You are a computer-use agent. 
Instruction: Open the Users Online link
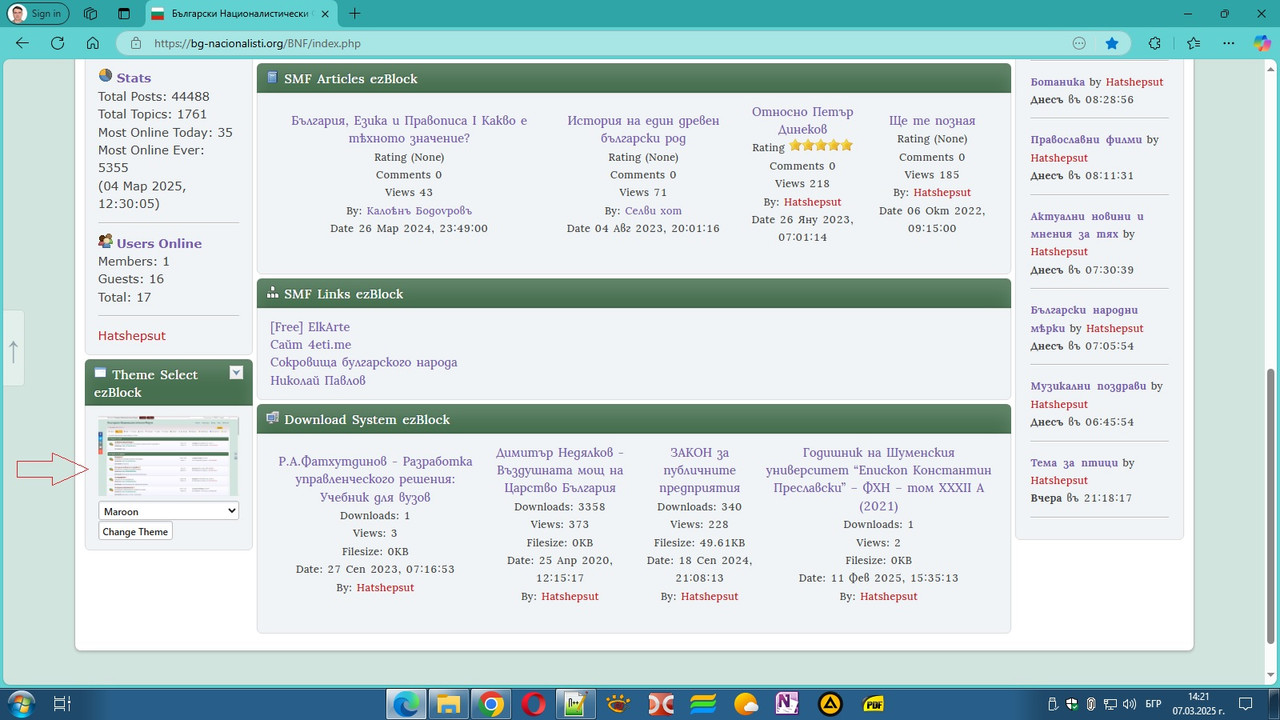(x=159, y=243)
